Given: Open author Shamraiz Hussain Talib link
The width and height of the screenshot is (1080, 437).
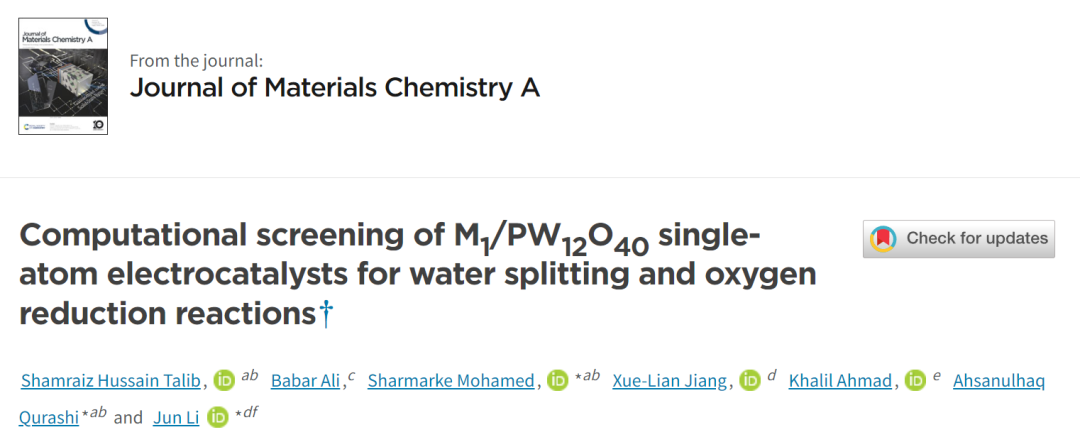Looking at the screenshot, I should click(113, 380).
